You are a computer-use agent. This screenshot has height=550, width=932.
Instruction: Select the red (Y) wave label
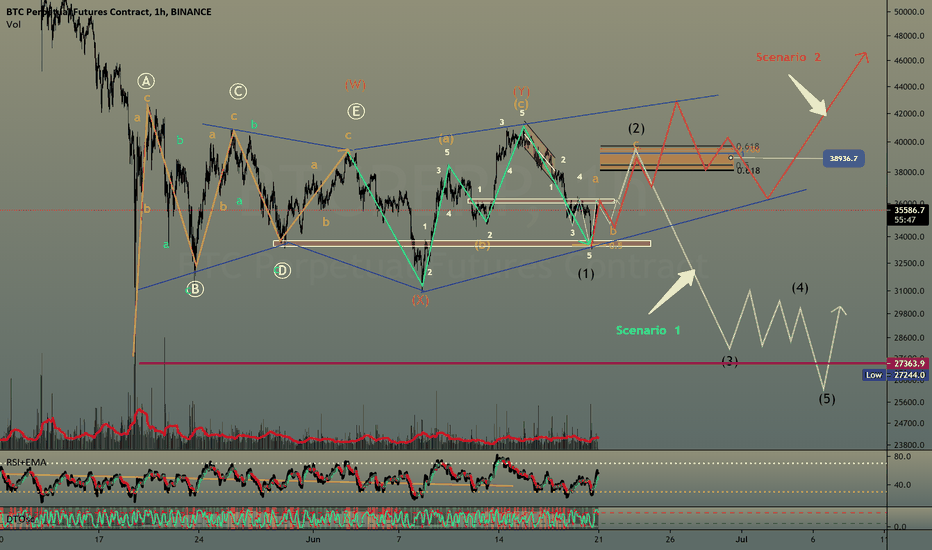coord(521,92)
